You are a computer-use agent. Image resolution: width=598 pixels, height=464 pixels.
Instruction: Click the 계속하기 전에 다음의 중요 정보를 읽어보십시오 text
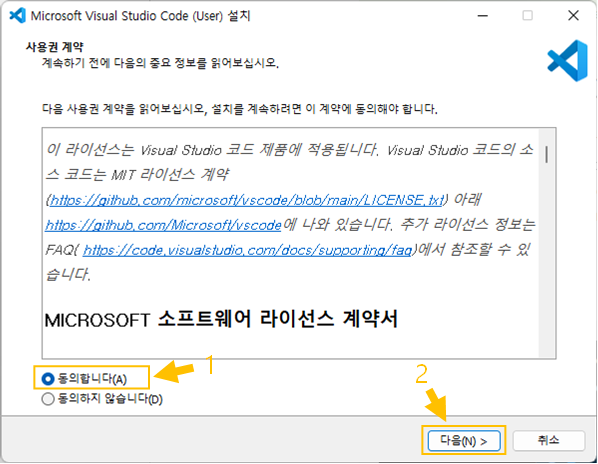[160, 63]
